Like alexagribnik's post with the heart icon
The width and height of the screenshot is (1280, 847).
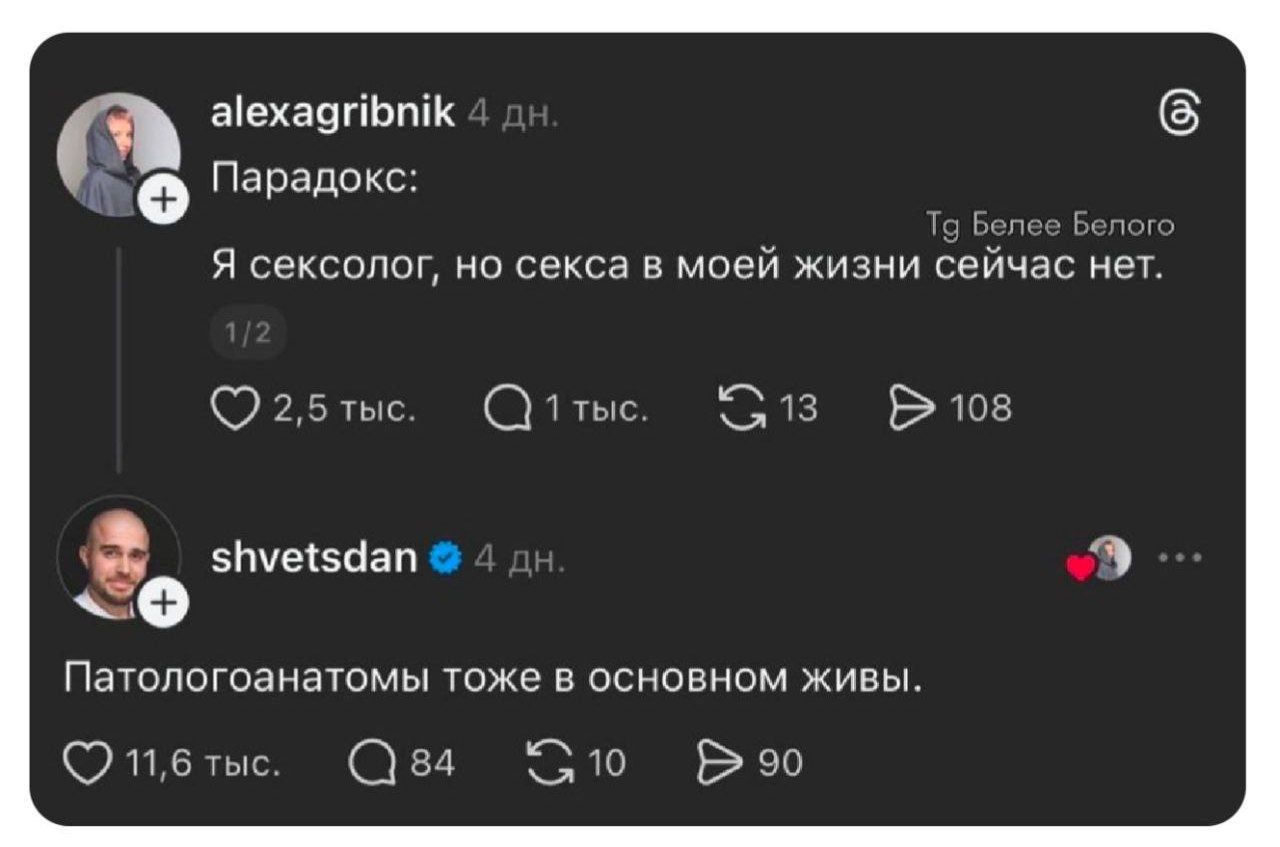232,405
